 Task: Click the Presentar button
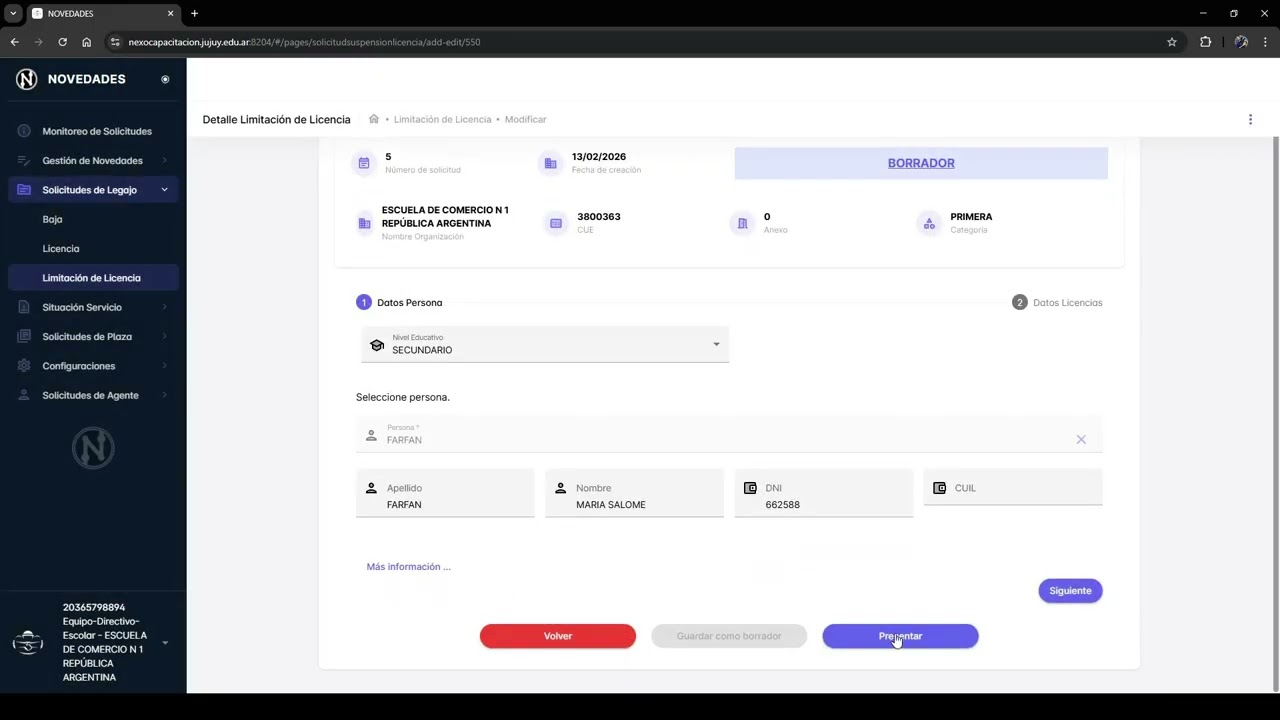pos(900,636)
